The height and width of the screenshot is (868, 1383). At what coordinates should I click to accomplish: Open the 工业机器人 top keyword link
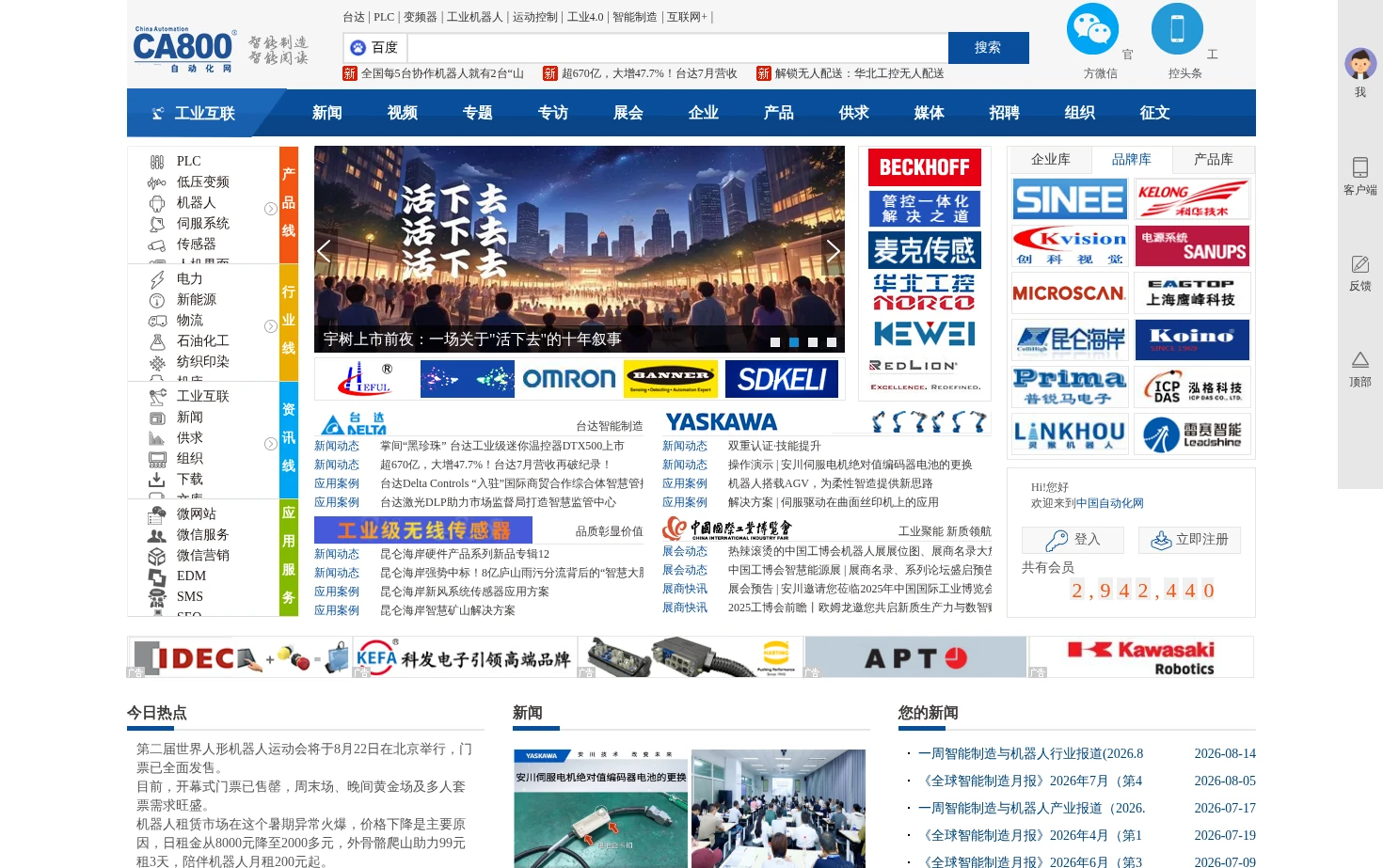click(475, 17)
